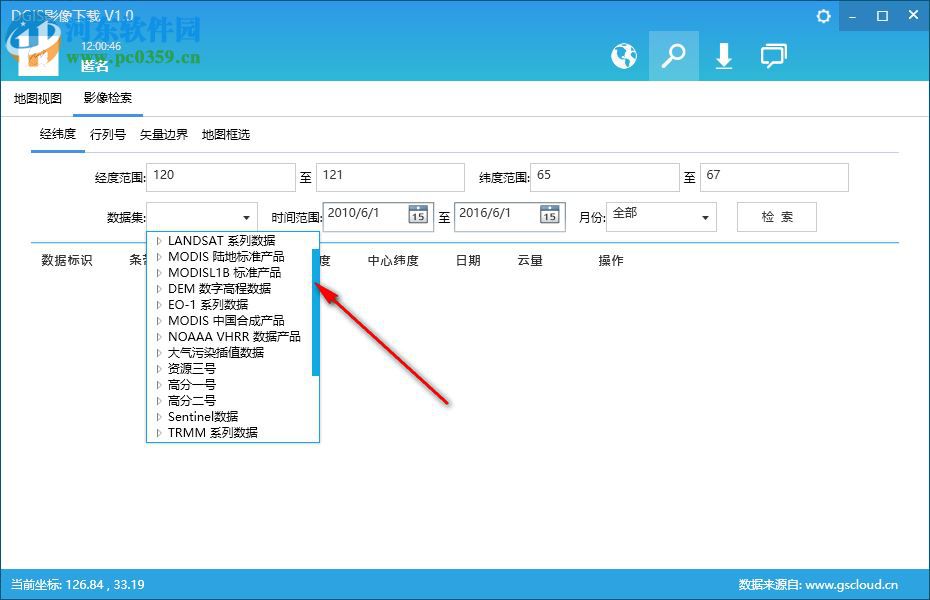Image resolution: width=930 pixels, height=600 pixels.
Task: Click the longitude input showing 120
Action: pyautogui.click(x=220, y=177)
